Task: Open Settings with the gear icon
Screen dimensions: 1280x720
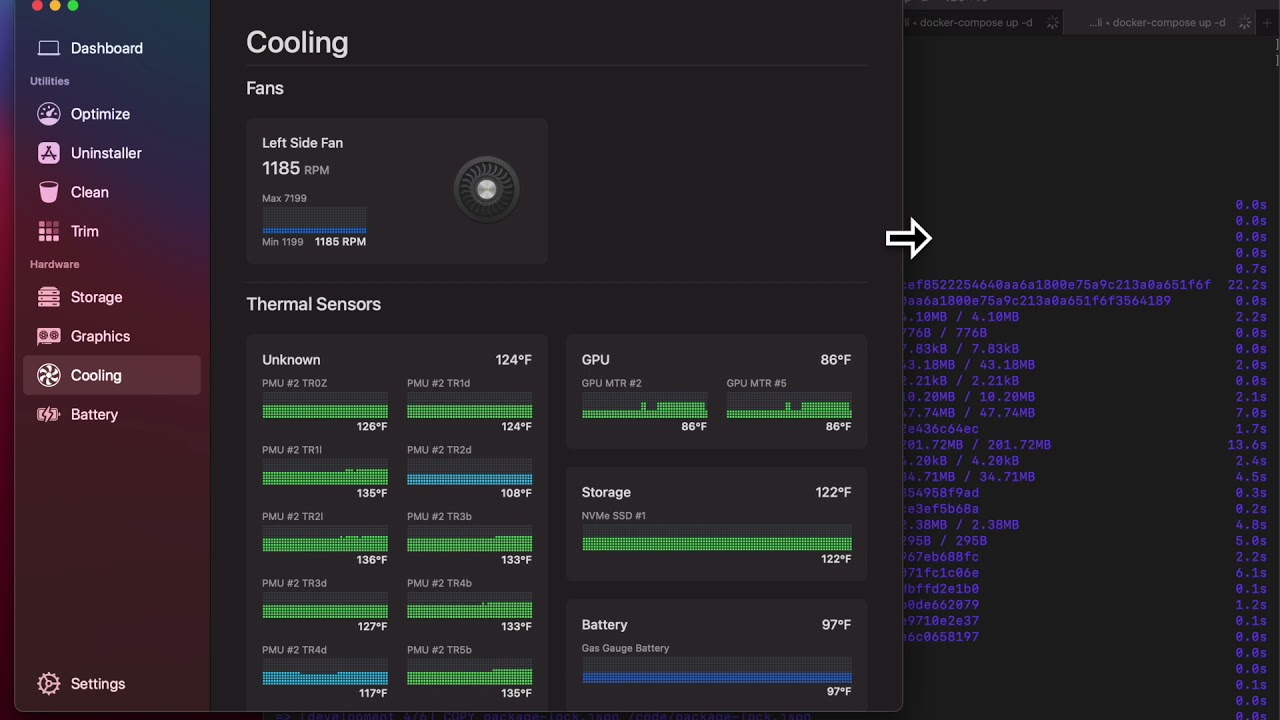Action: click(x=48, y=684)
